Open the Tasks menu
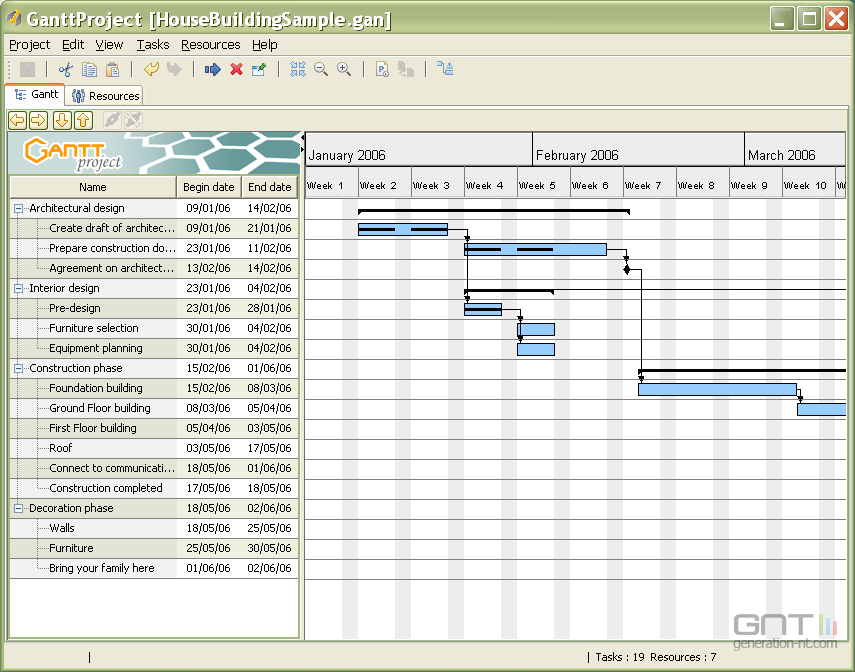 coord(153,45)
